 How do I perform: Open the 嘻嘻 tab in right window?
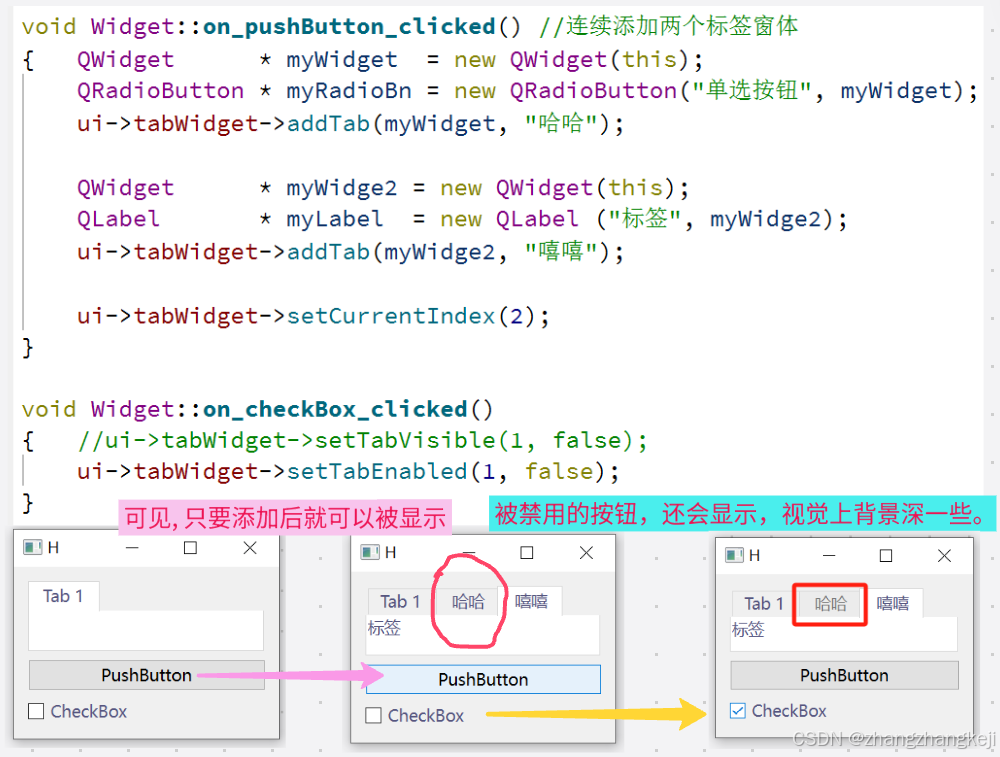point(892,603)
